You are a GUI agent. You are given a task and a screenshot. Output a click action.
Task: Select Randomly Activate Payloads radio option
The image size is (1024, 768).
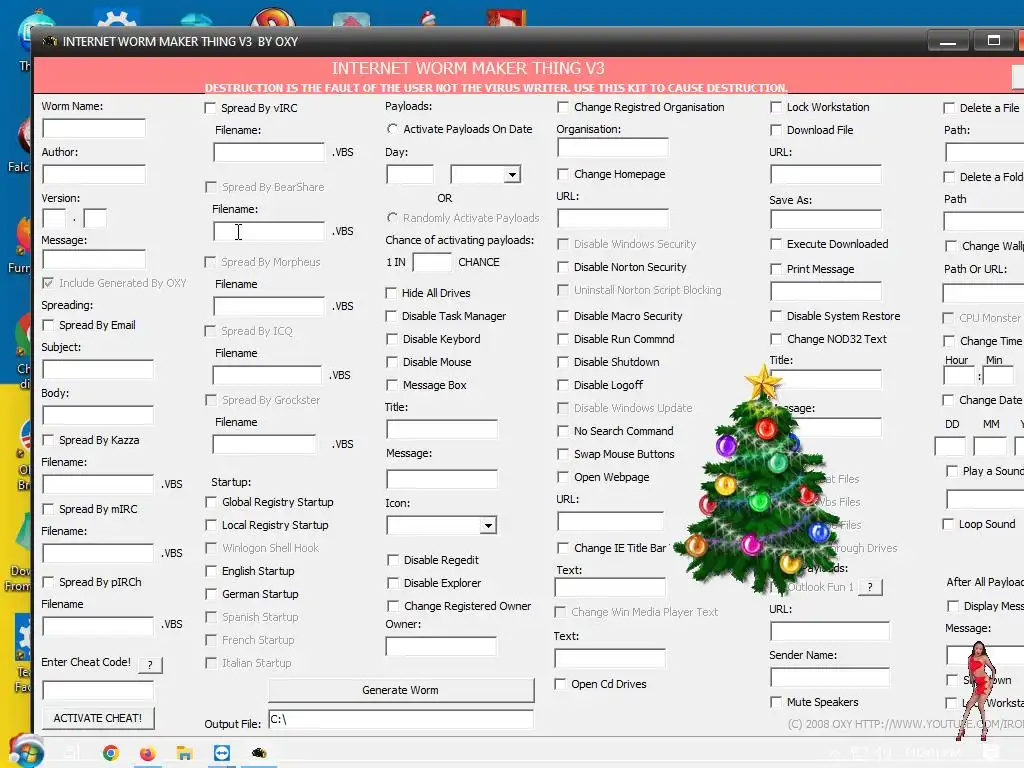(392, 217)
